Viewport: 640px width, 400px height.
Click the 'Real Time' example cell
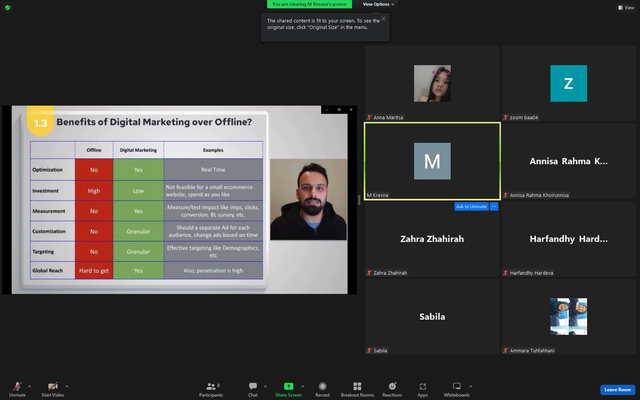click(x=213, y=169)
